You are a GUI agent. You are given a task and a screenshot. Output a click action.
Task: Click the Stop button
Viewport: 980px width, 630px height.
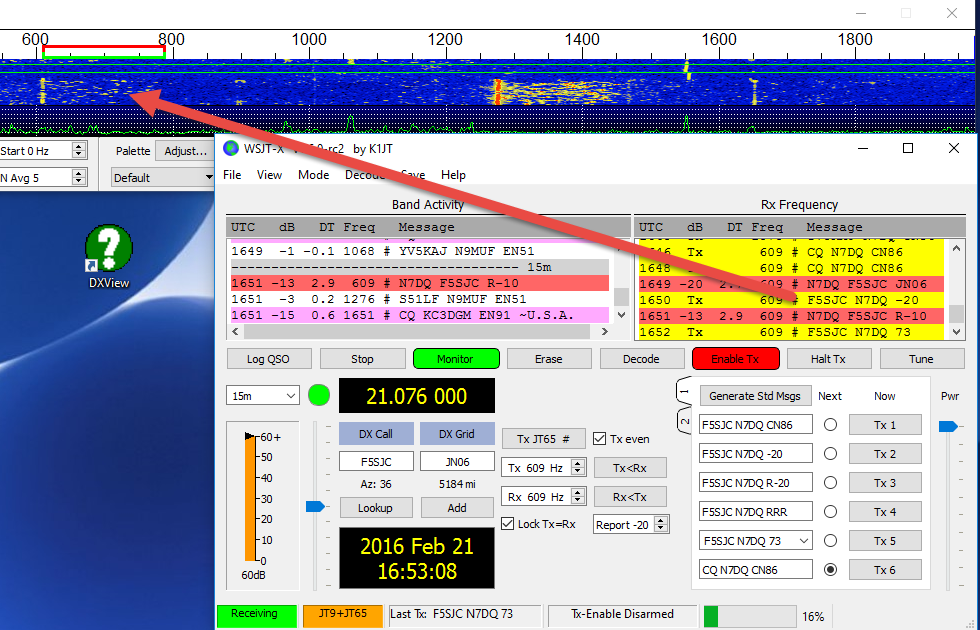[x=362, y=359]
